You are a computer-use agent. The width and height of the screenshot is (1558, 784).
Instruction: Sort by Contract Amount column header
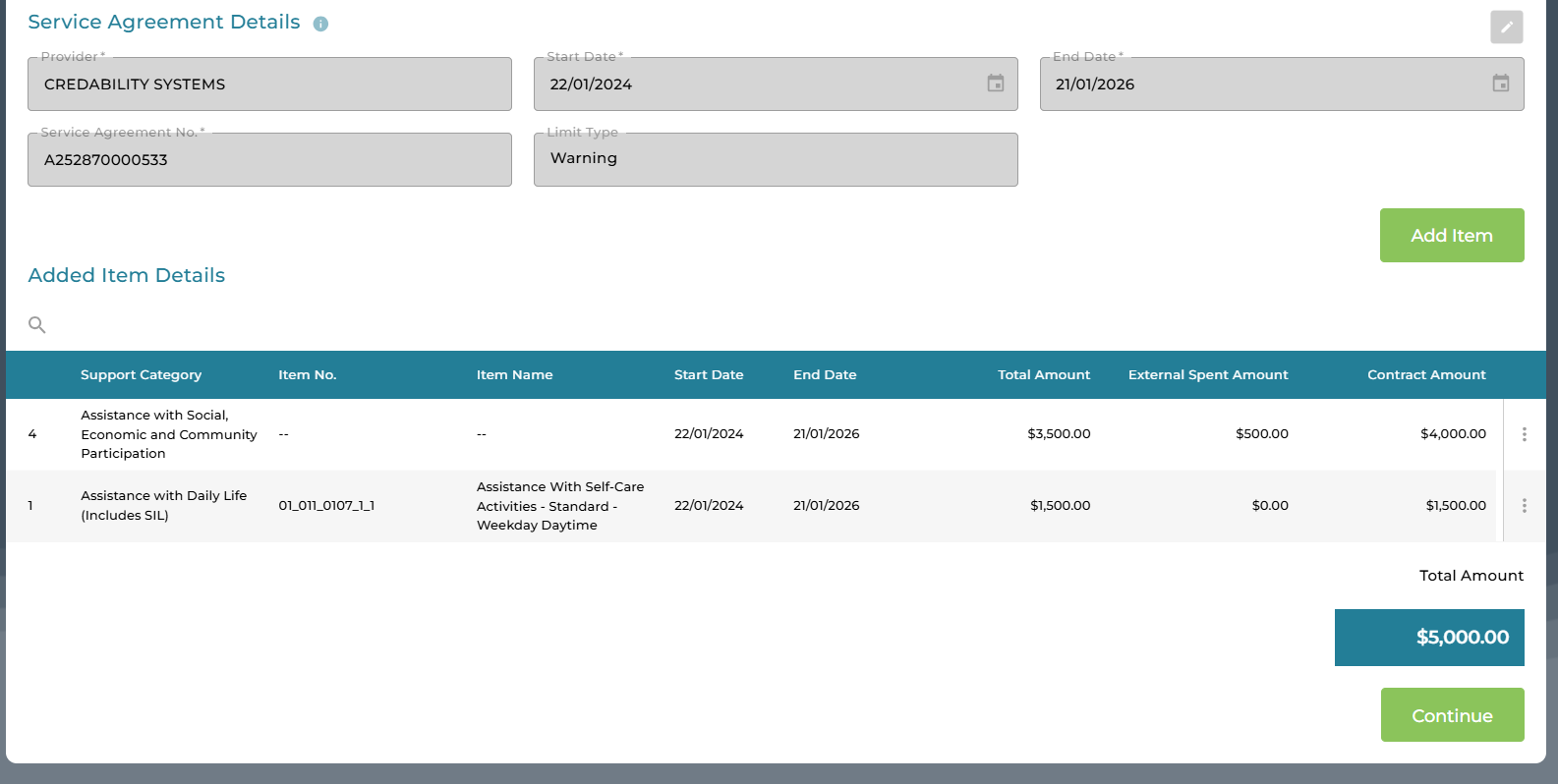coord(1425,375)
